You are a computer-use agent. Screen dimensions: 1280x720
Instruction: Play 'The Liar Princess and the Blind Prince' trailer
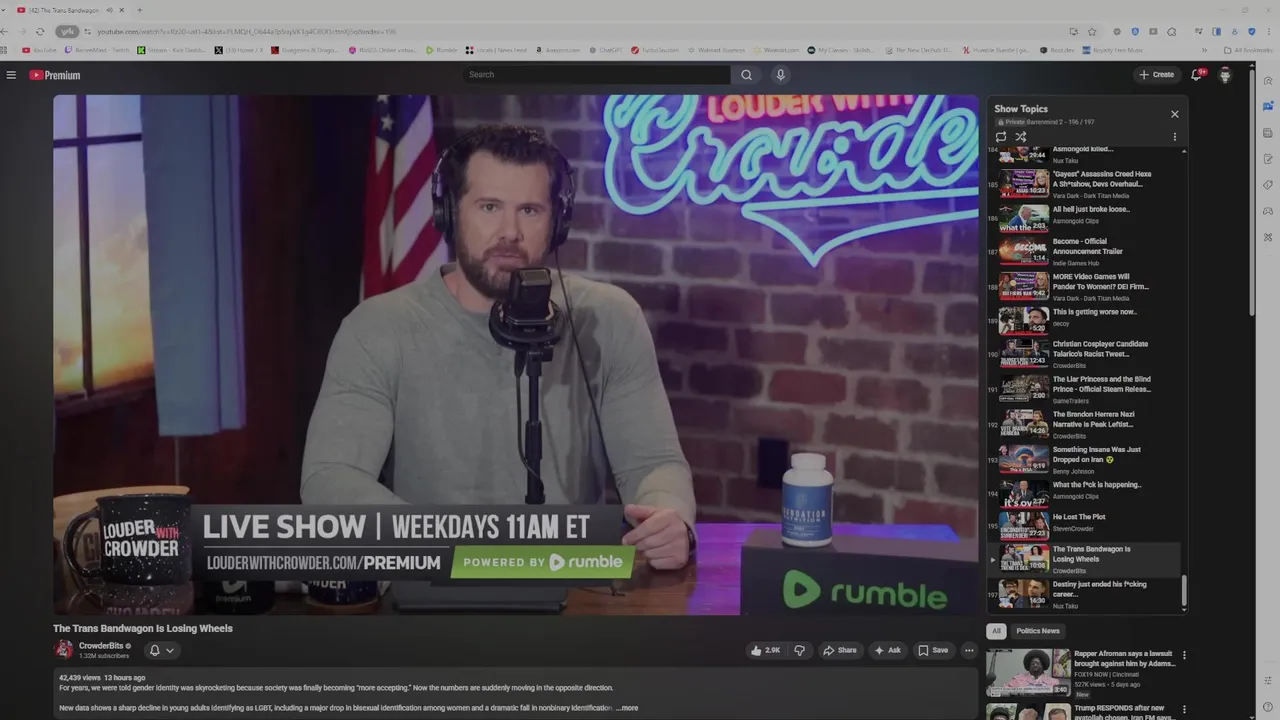point(1085,389)
